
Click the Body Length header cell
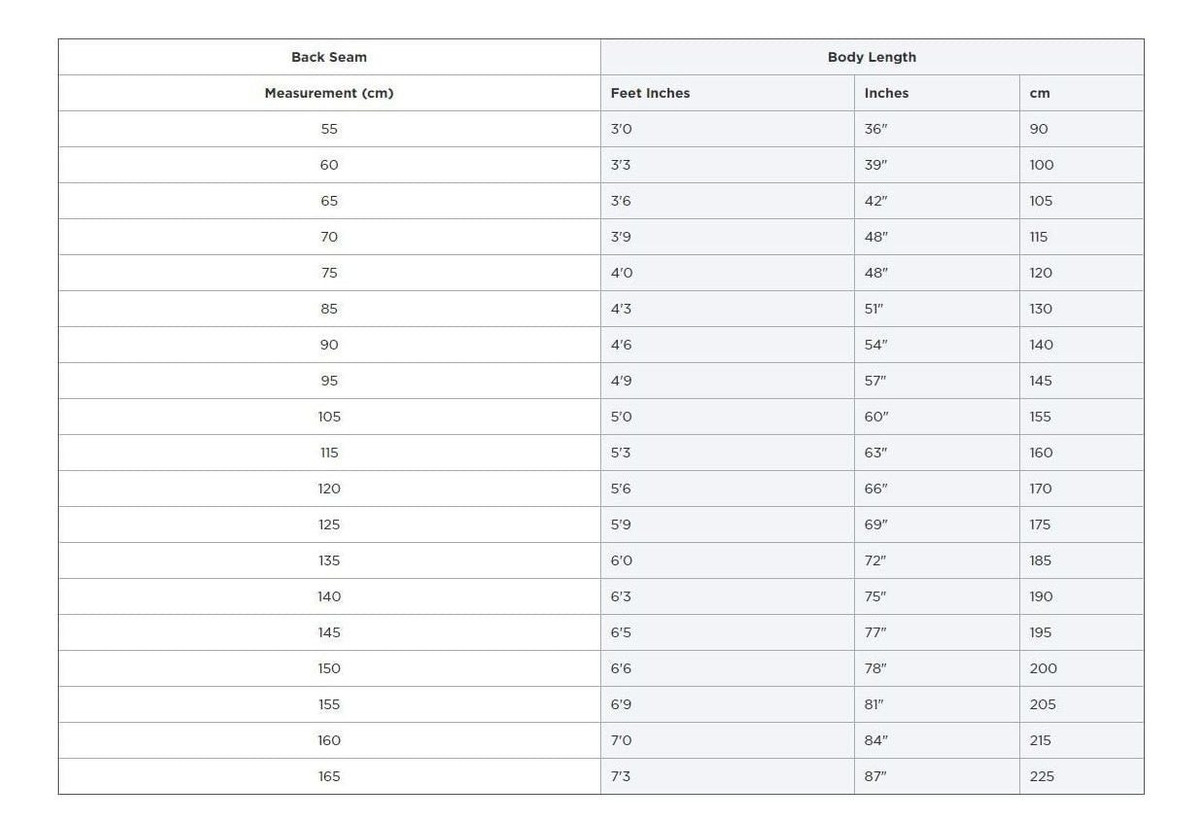coord(871,57)
